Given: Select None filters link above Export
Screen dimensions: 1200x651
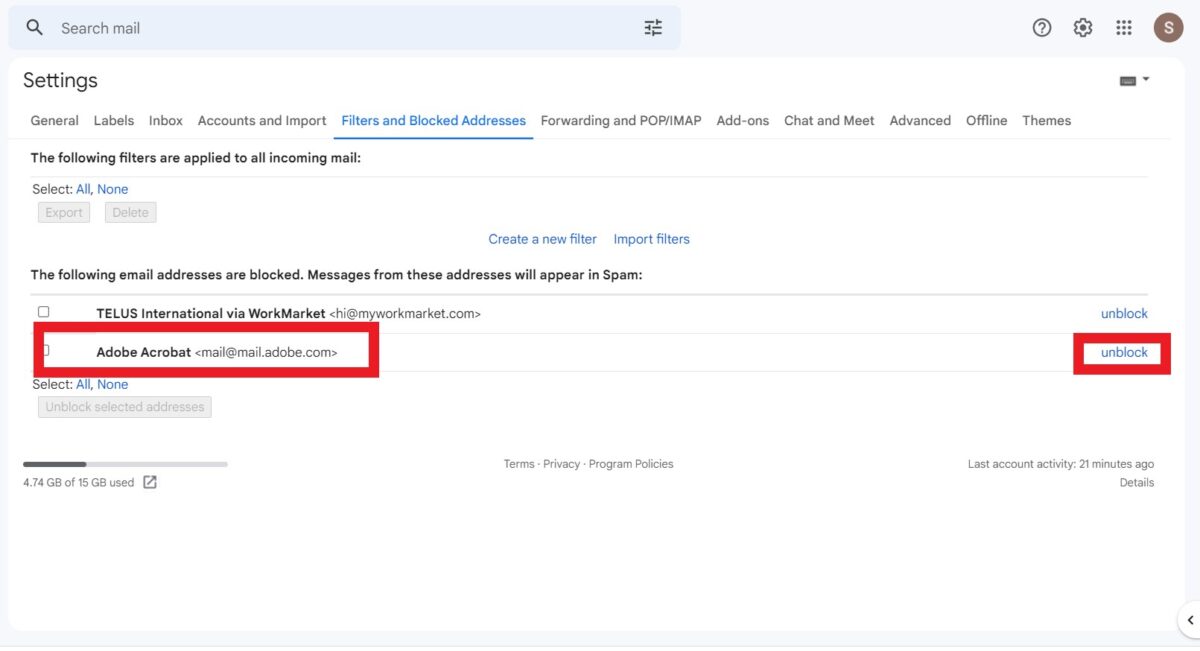Looking at the screenshot, I should 113,189.
